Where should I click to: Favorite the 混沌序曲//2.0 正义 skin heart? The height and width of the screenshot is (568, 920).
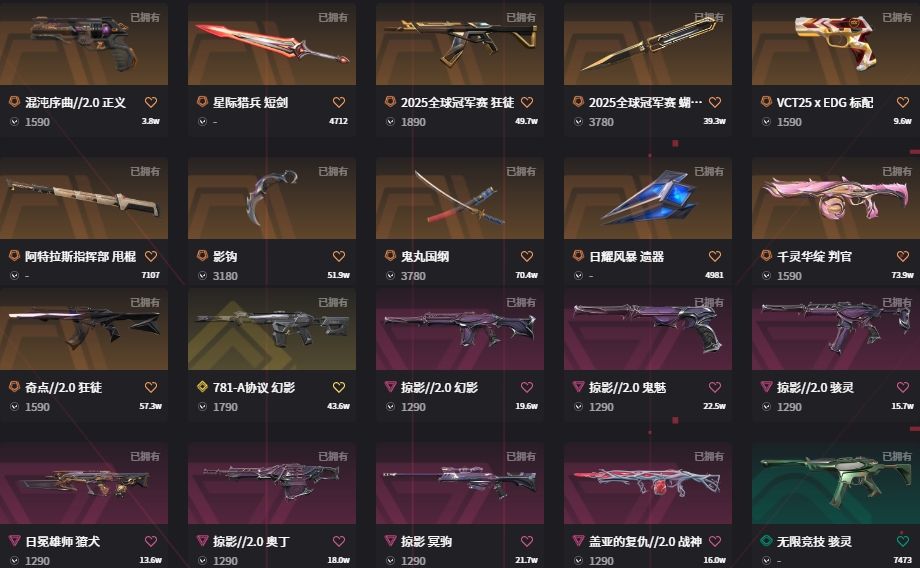(x=151, y=102)
